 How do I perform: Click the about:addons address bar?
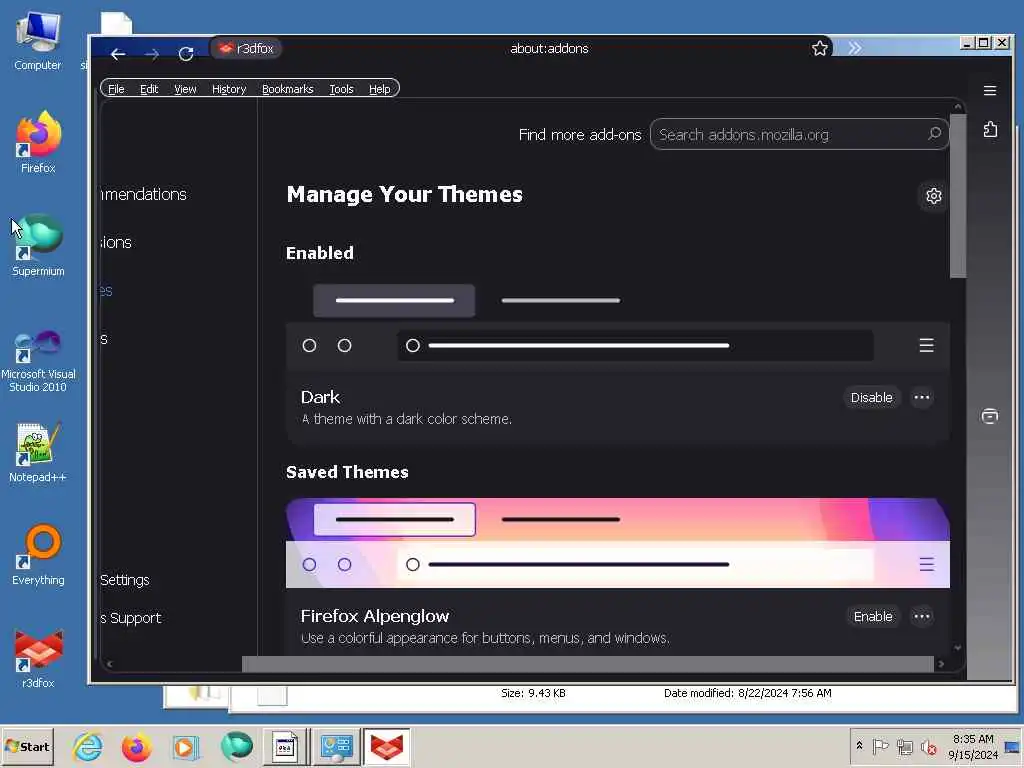tap(549, 48)
